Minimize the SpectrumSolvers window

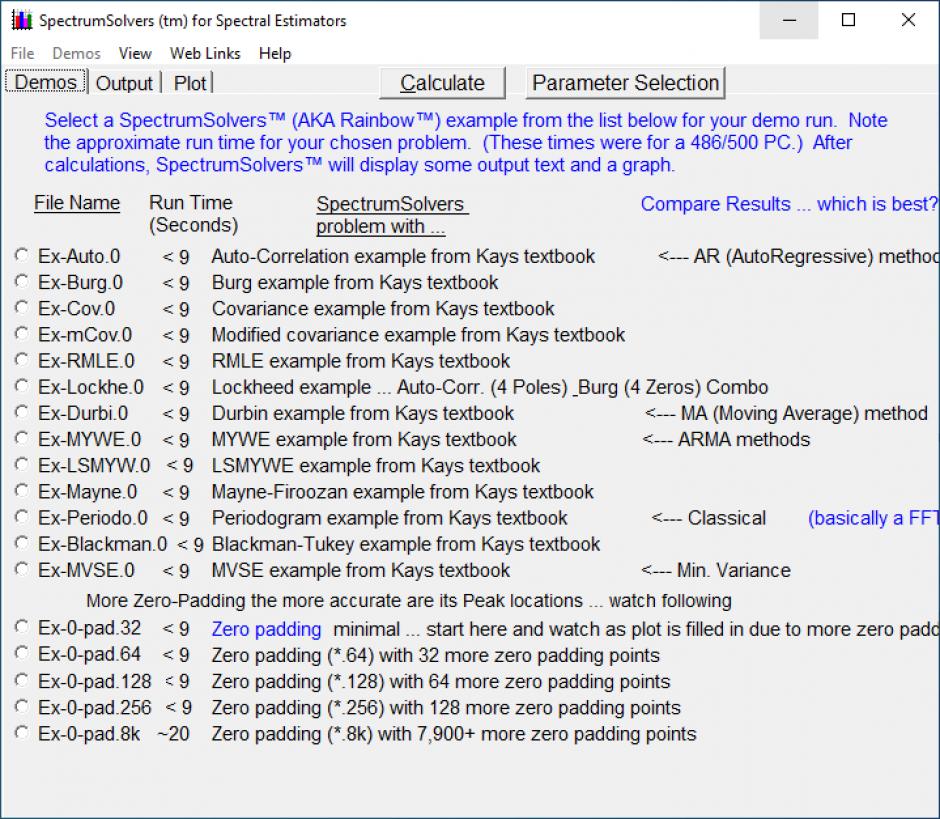coord(789,20)
